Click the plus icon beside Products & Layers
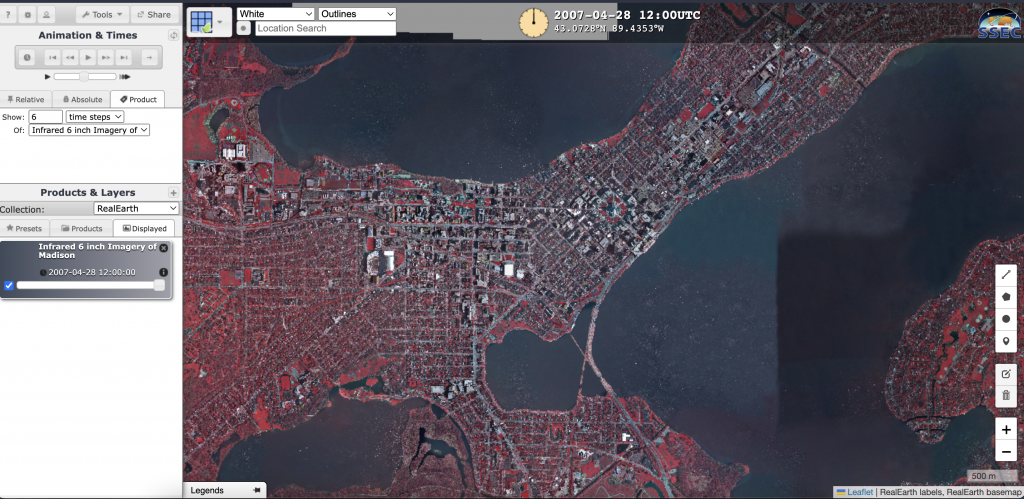Viewport: 1024px width, 499px height. coord(173,193)
